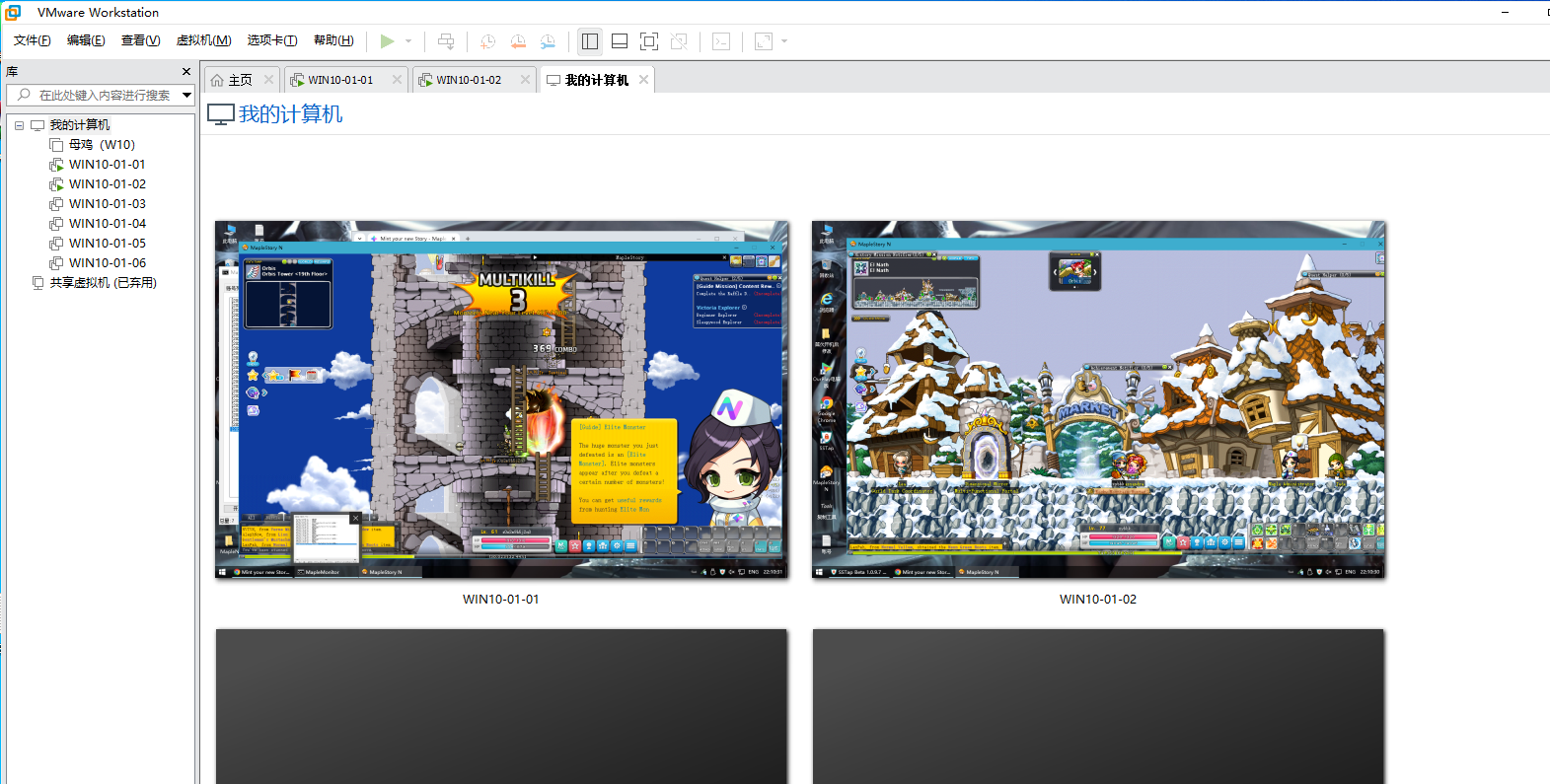1550x784 pixels.
Task: Toggle the thumbnail bar view button
Action: (x=620, y=41)
